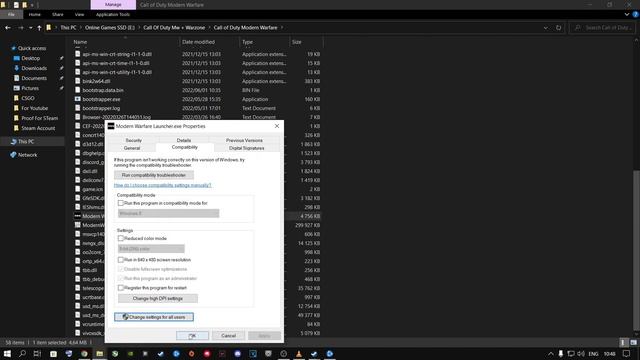
Task: Open the 8-bit color mode dropdown
Action: [x=151, y=249]
